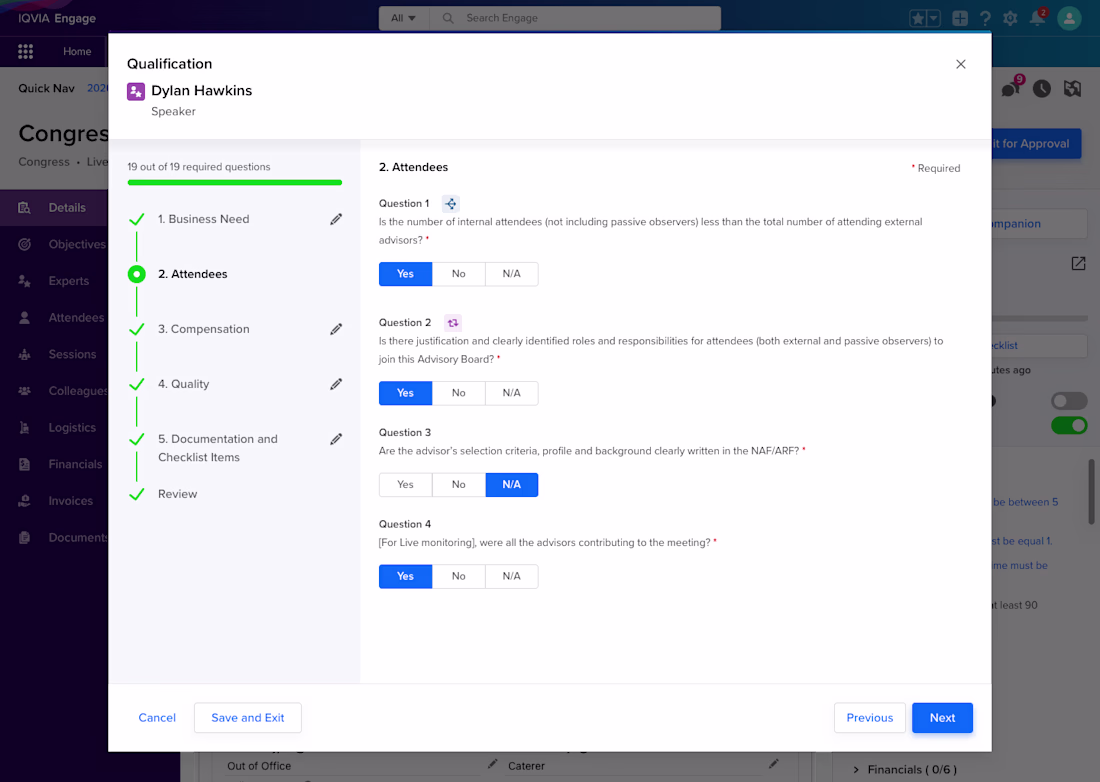
Task: Click the global add plus icon
Action: coord(960,18)
